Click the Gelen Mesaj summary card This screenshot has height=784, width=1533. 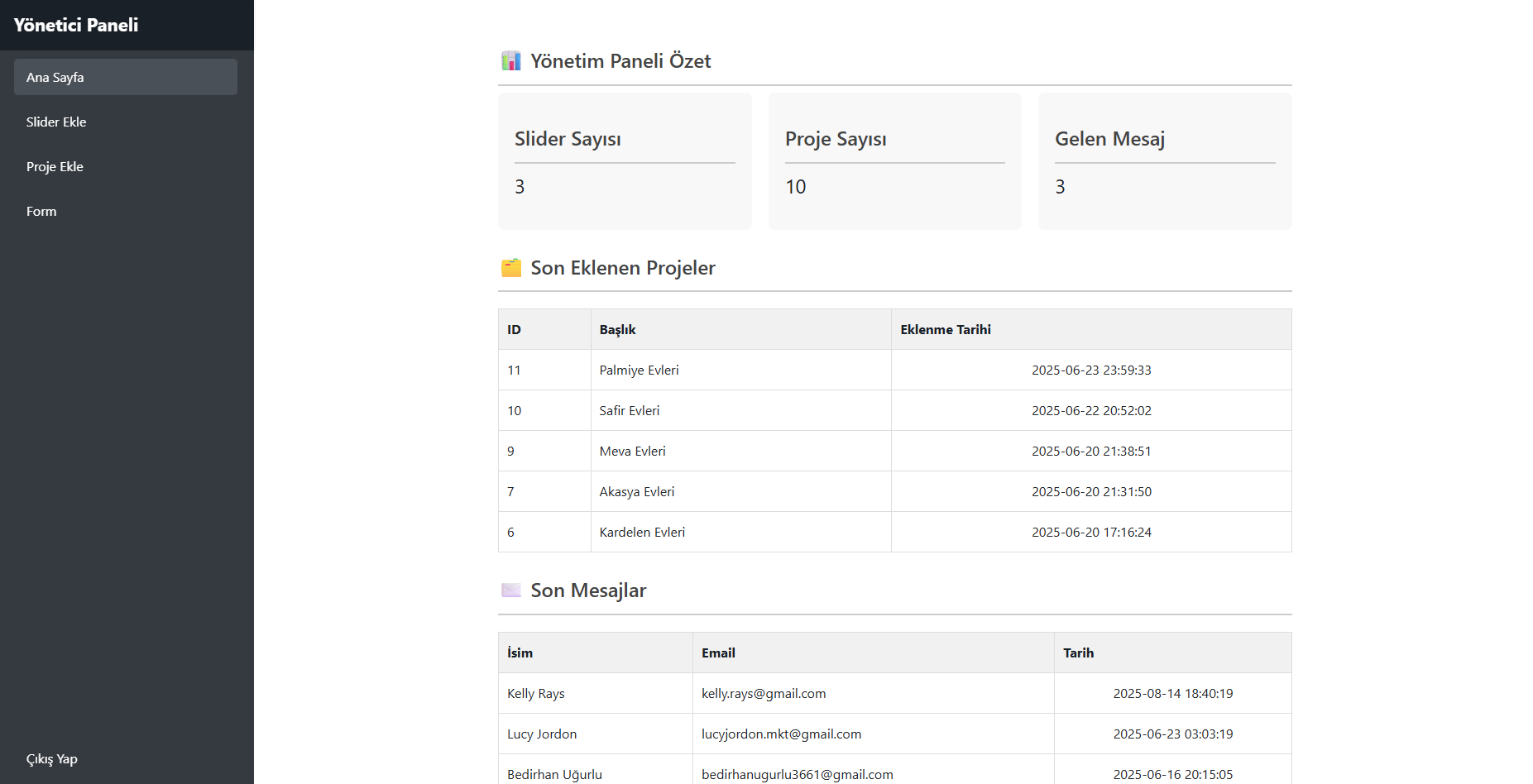tap(1164, 161)
